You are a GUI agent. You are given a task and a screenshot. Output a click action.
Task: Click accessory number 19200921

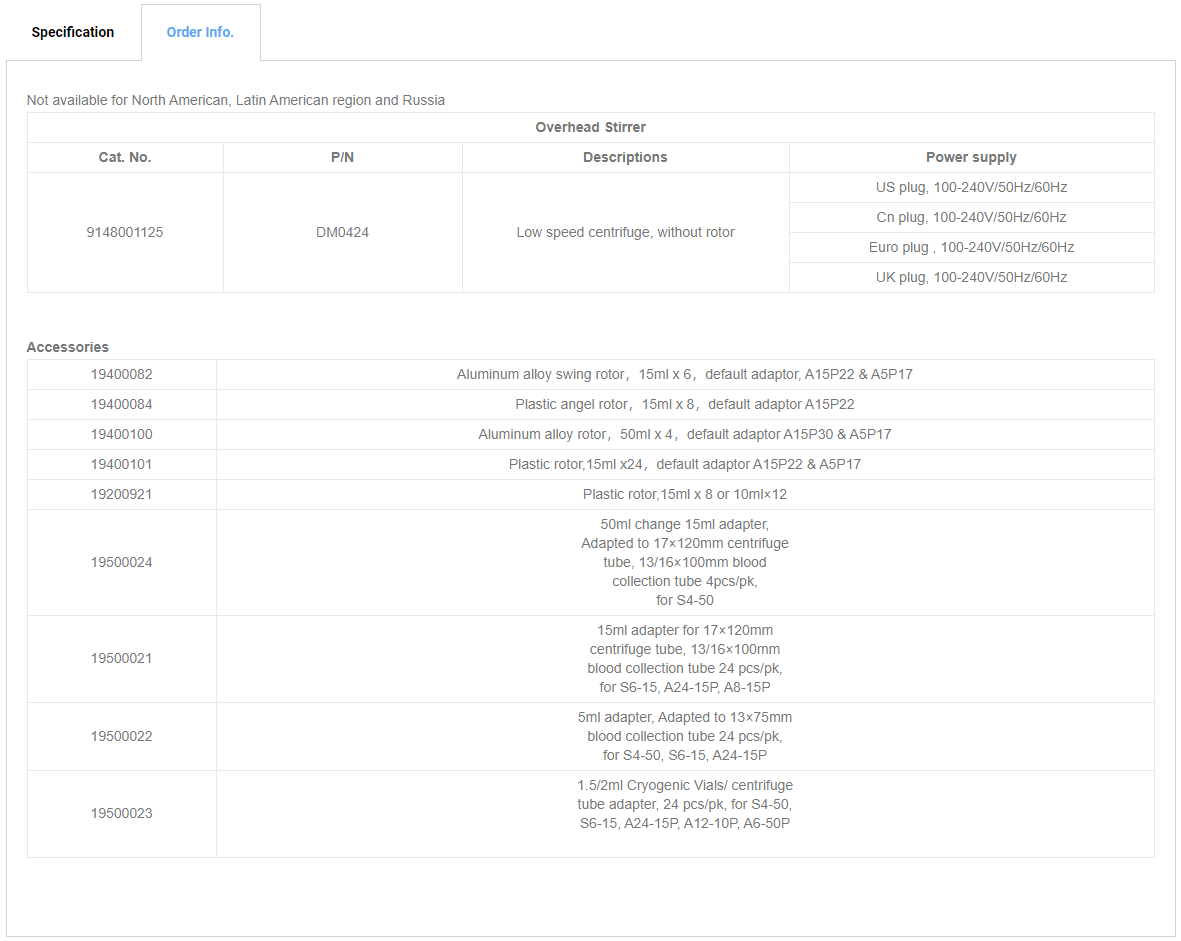pos(121,494)
